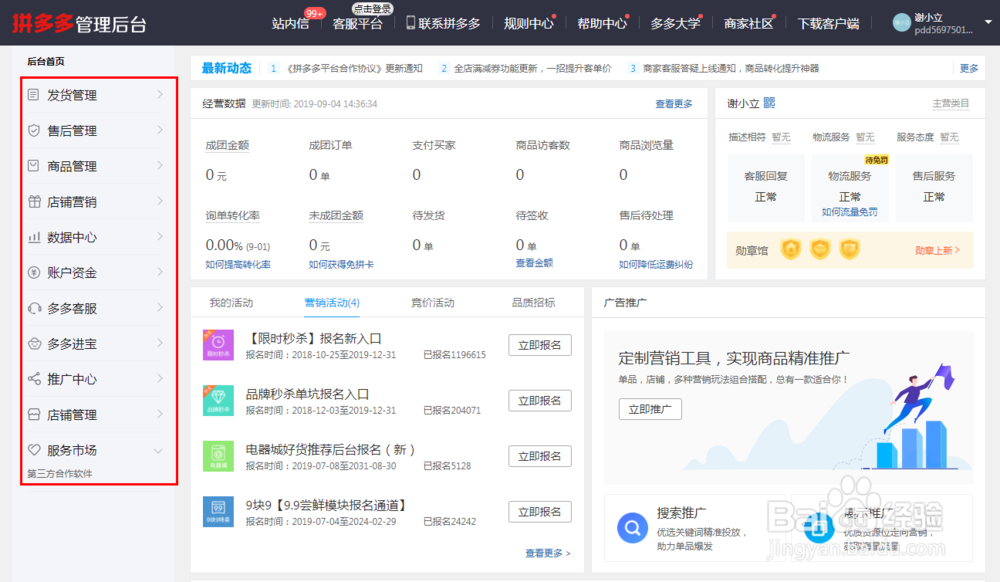Open 如何获得免拼卡 link
1000x582 pixels.
(x=341, y=265)
